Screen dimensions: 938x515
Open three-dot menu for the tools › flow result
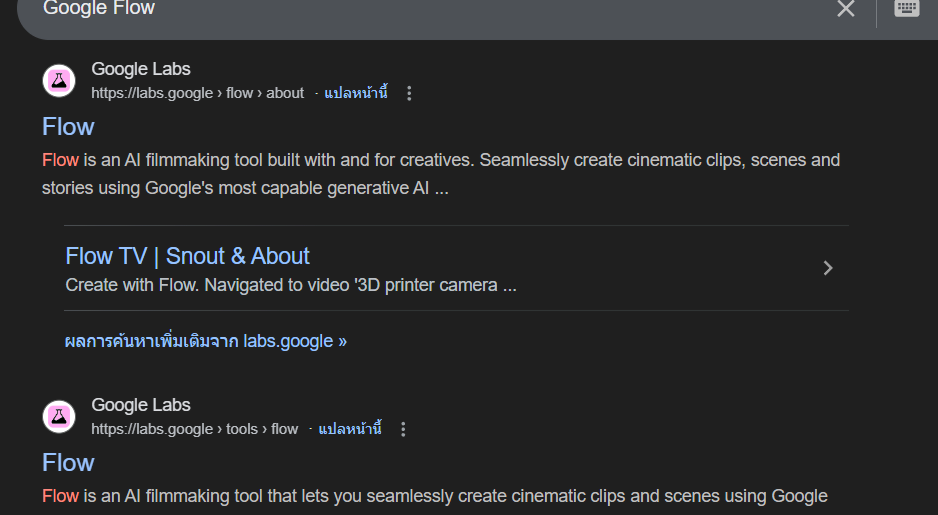coord(403,430)
